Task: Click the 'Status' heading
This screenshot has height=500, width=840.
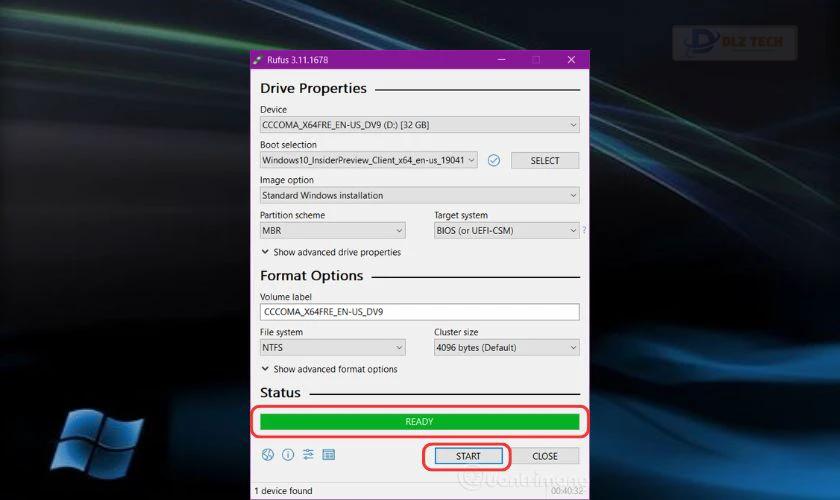Action: click(x=280, y=393)
